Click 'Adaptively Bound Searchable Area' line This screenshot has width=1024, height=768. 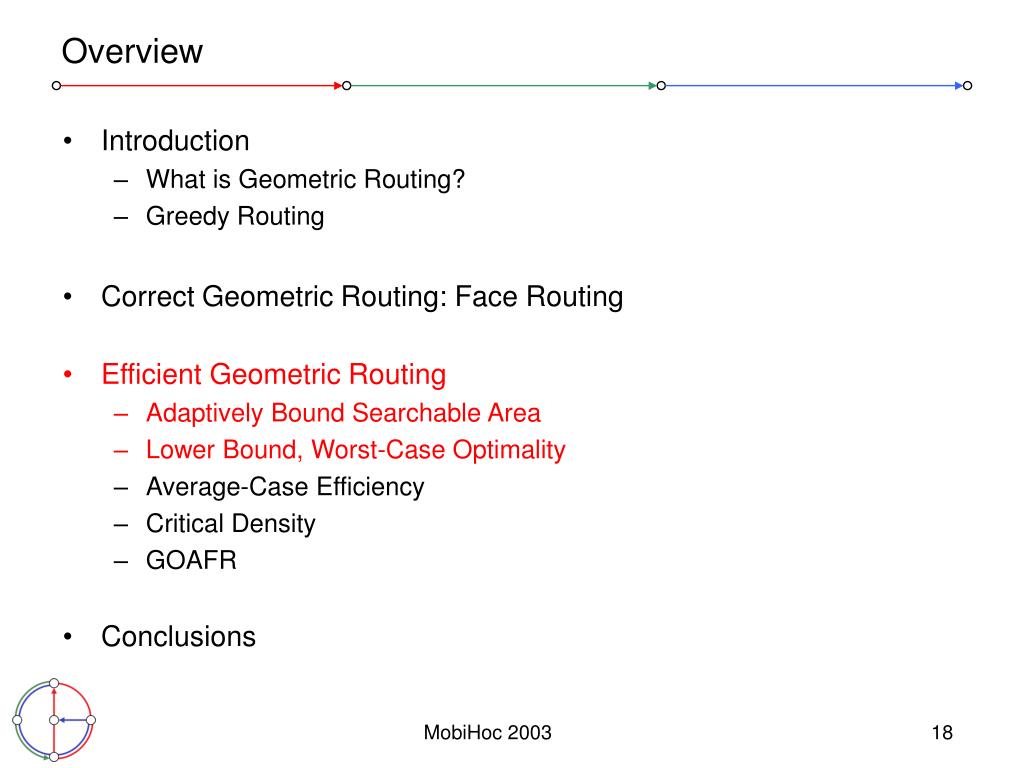343,413
